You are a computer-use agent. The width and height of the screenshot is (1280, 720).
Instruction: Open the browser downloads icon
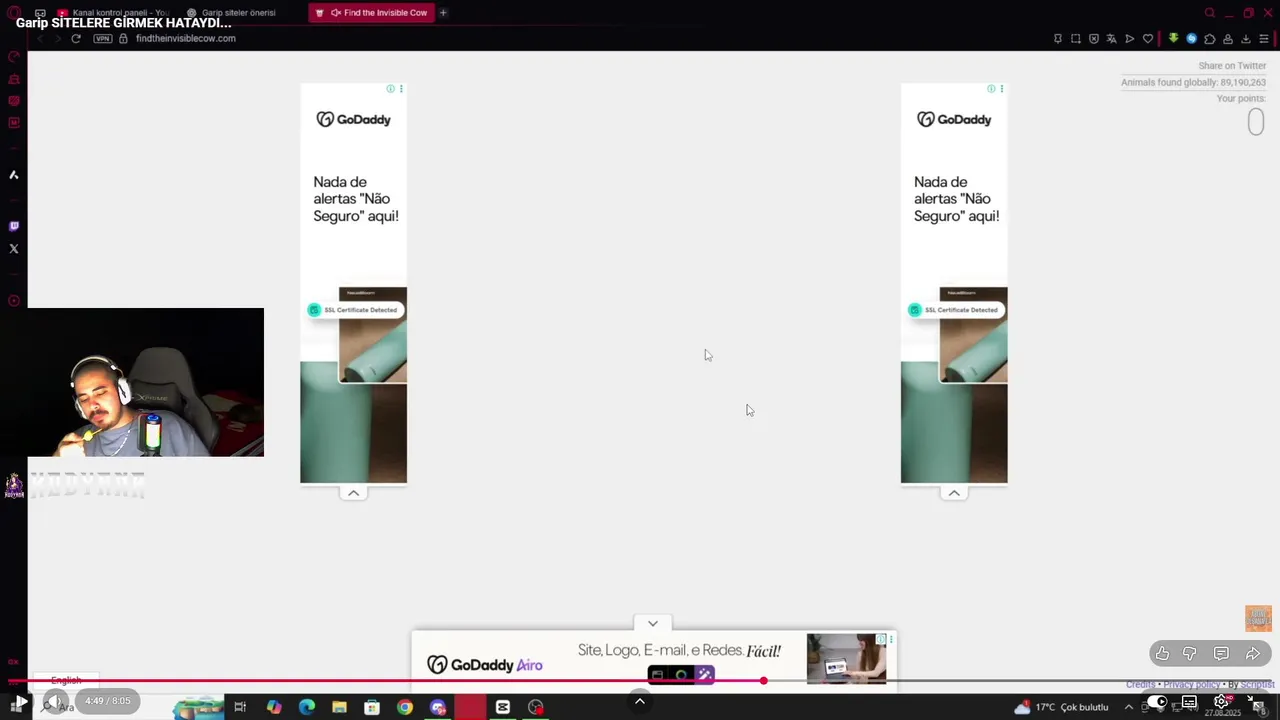click(1246, 39)
